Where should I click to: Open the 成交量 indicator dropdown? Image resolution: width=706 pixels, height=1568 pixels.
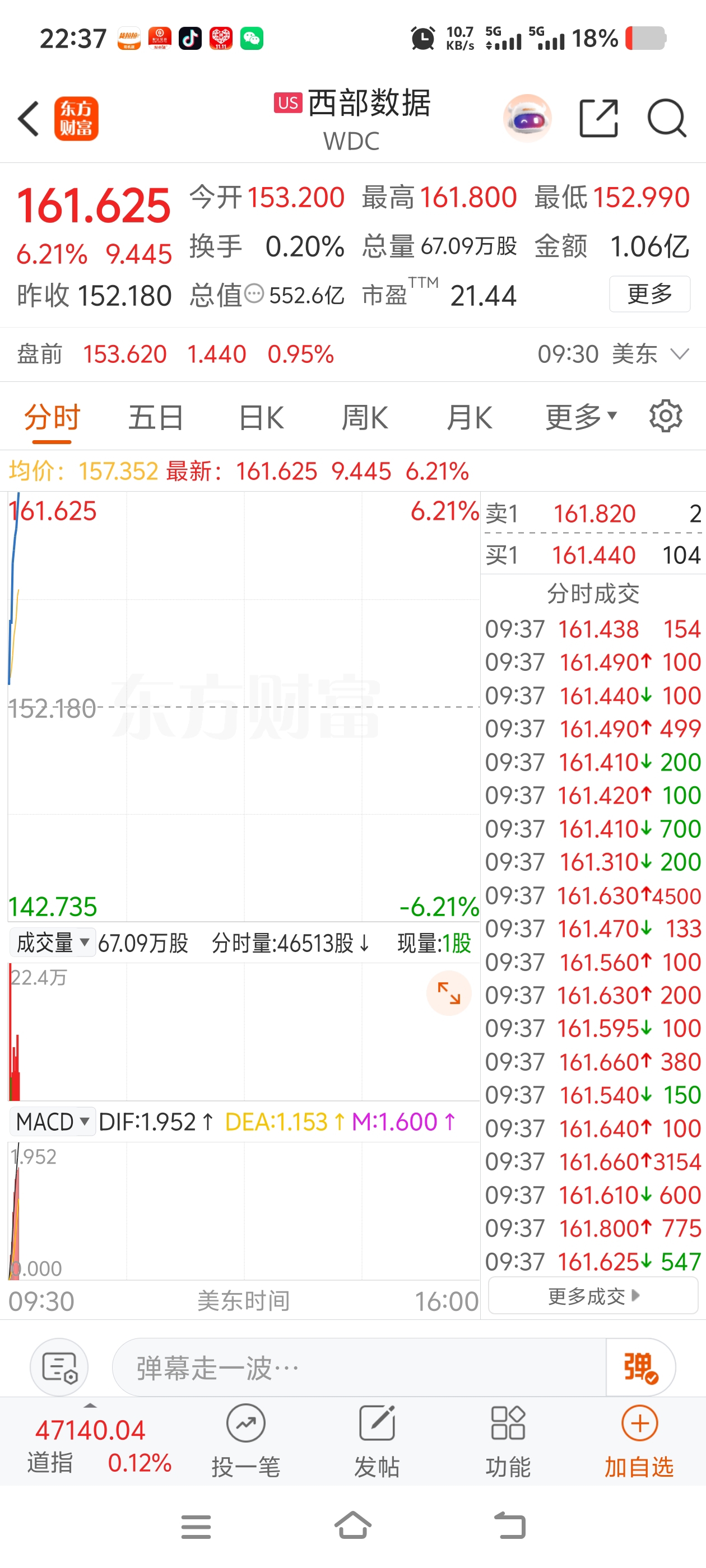[x=52, y=943]
